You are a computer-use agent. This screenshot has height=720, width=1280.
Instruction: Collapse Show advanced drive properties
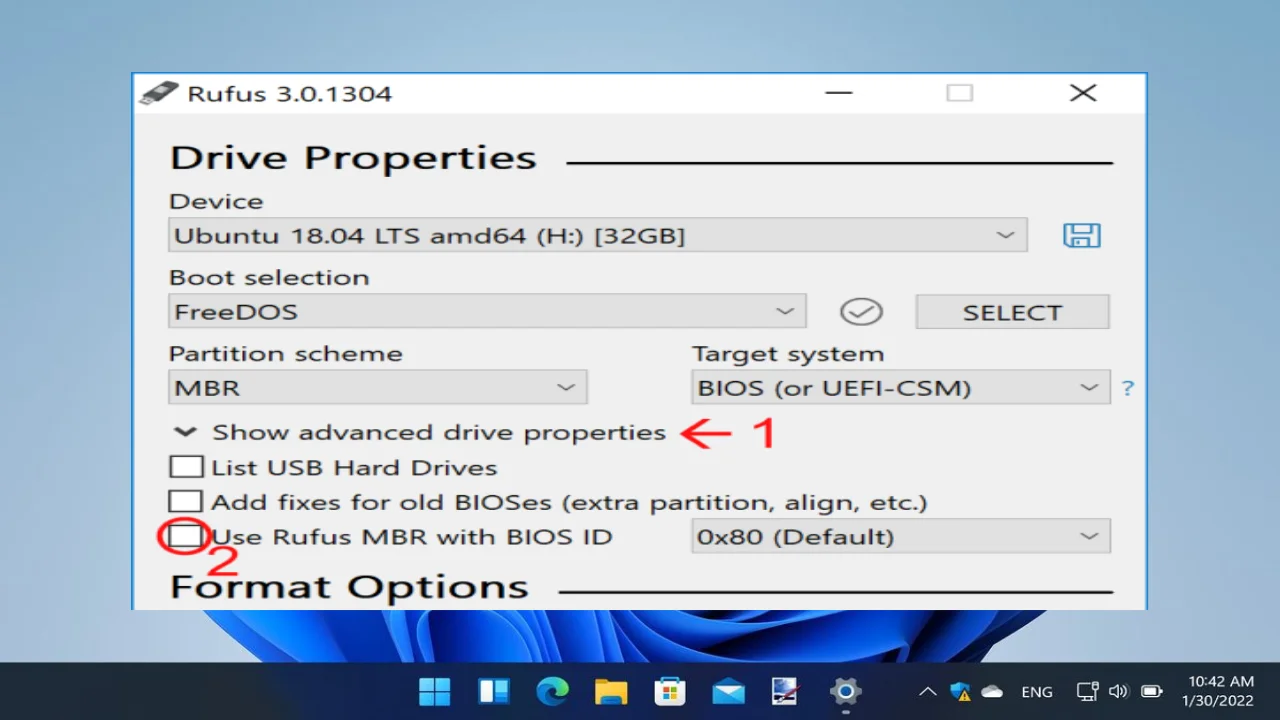[419, 432]
